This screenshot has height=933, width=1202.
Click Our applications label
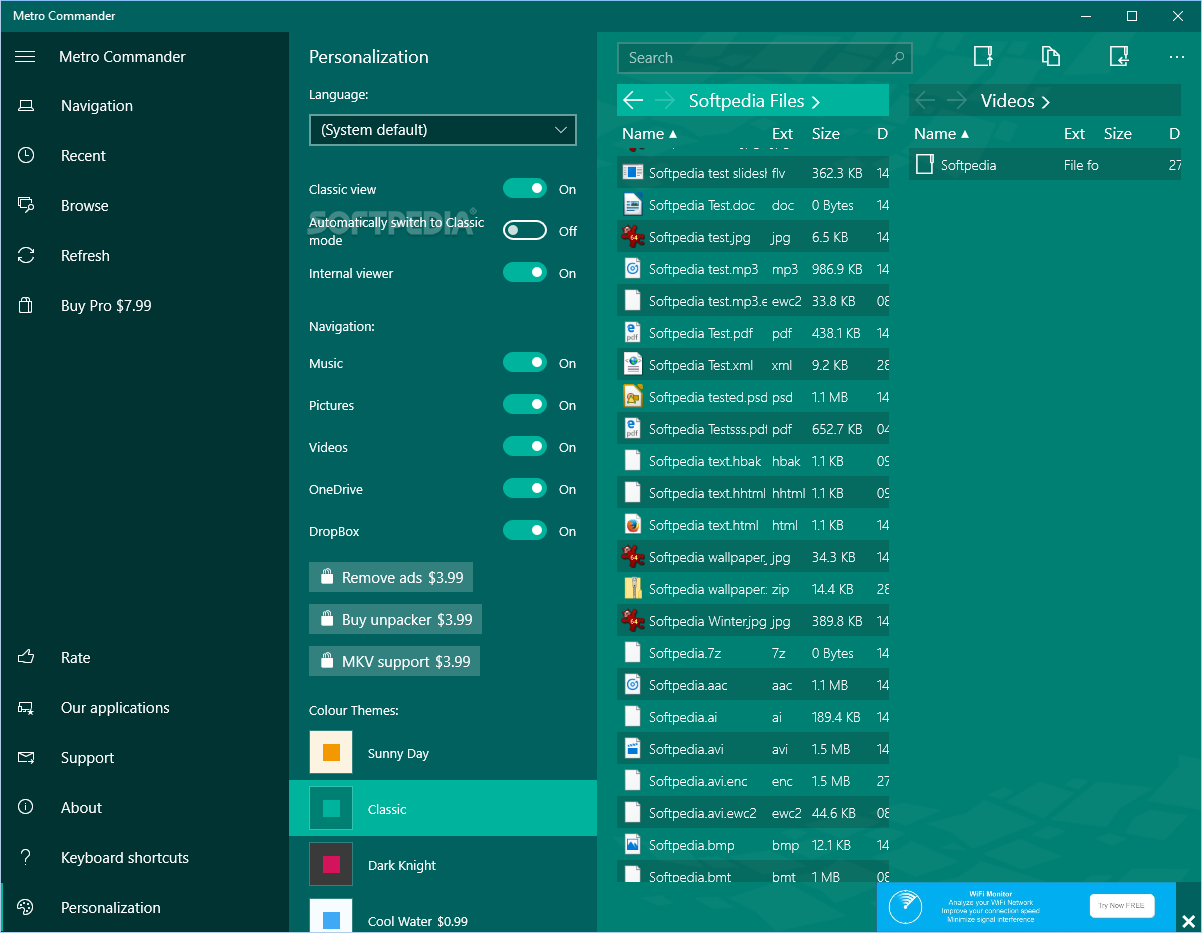click(x=115, y=708)
